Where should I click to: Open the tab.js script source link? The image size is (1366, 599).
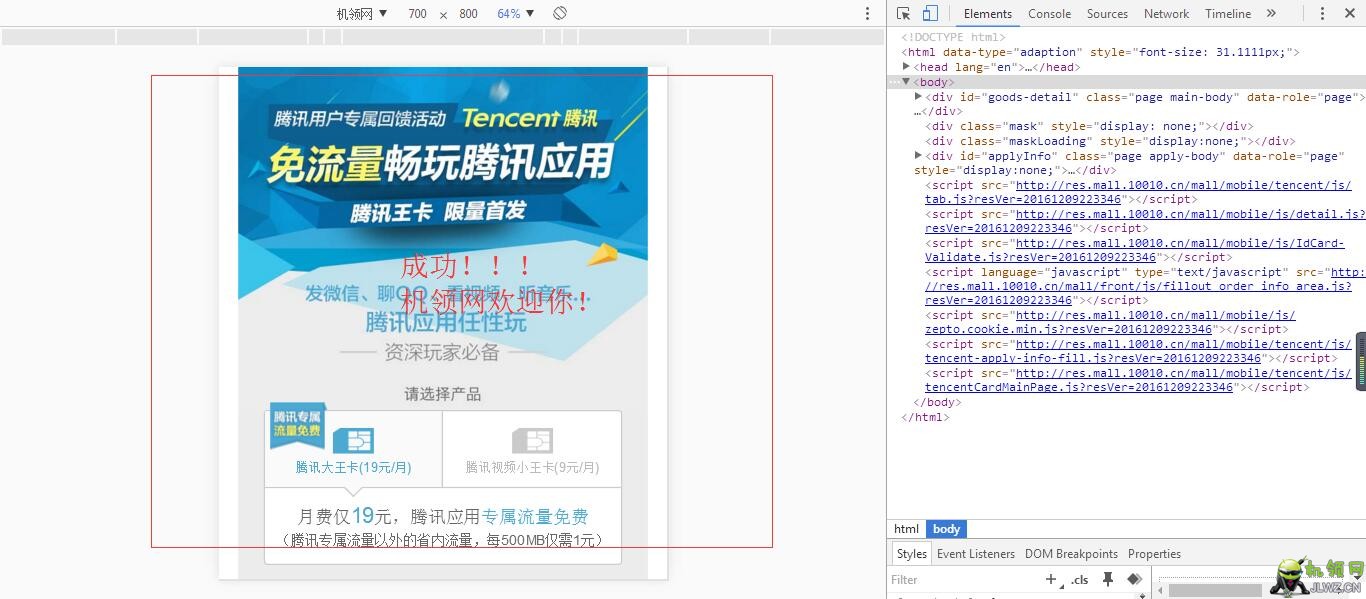[1138, 192]
